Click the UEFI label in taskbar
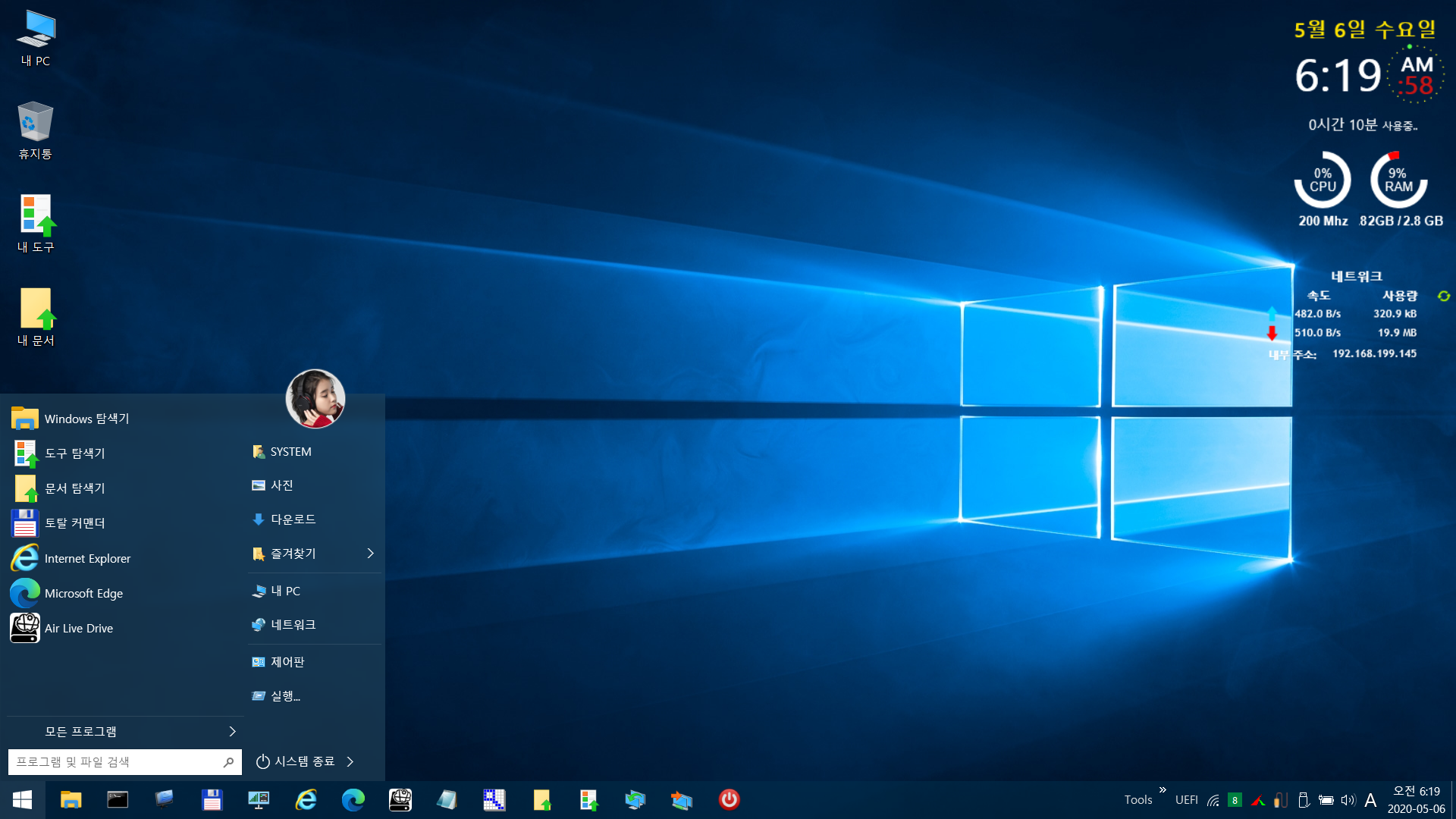The width and height of the screenshot is (1456, 819). (x=1187, y=800)
